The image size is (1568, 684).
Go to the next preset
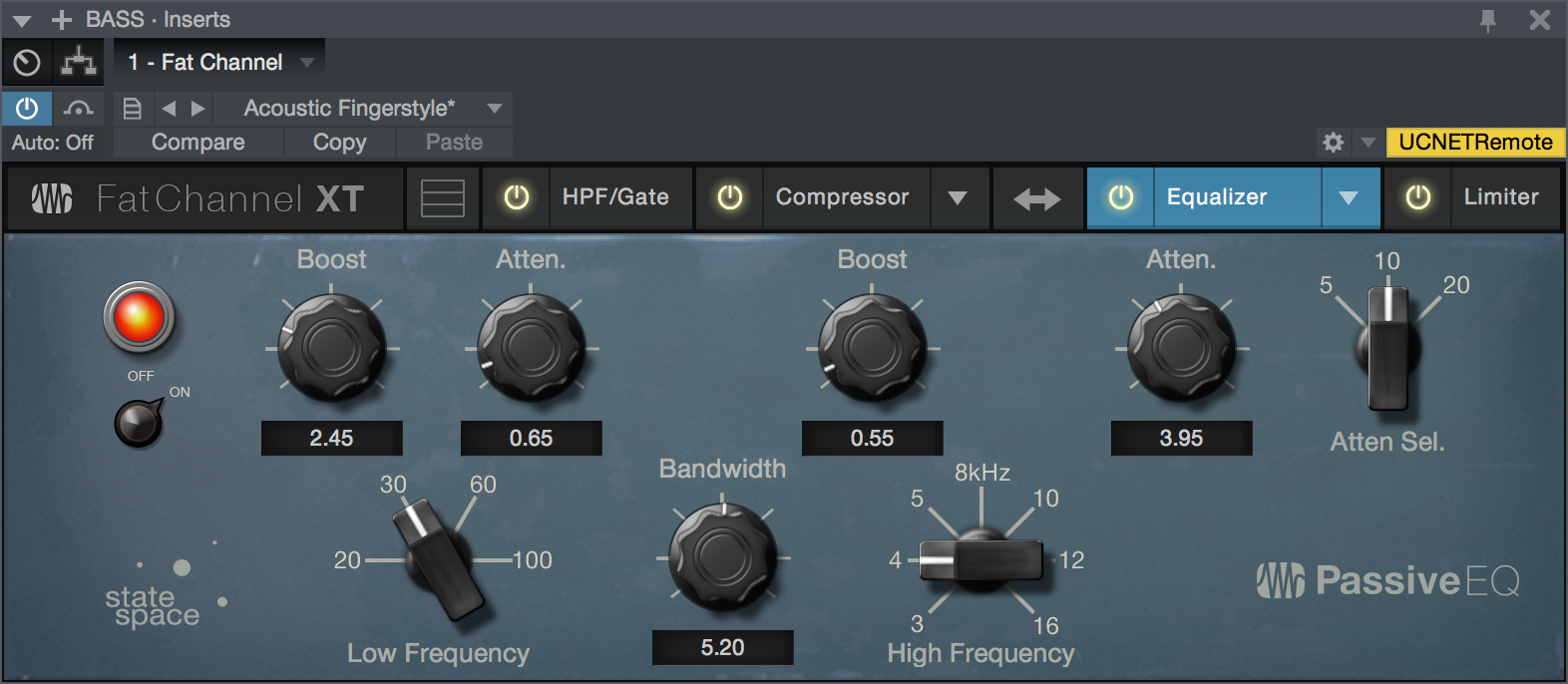tap(197, 108)
